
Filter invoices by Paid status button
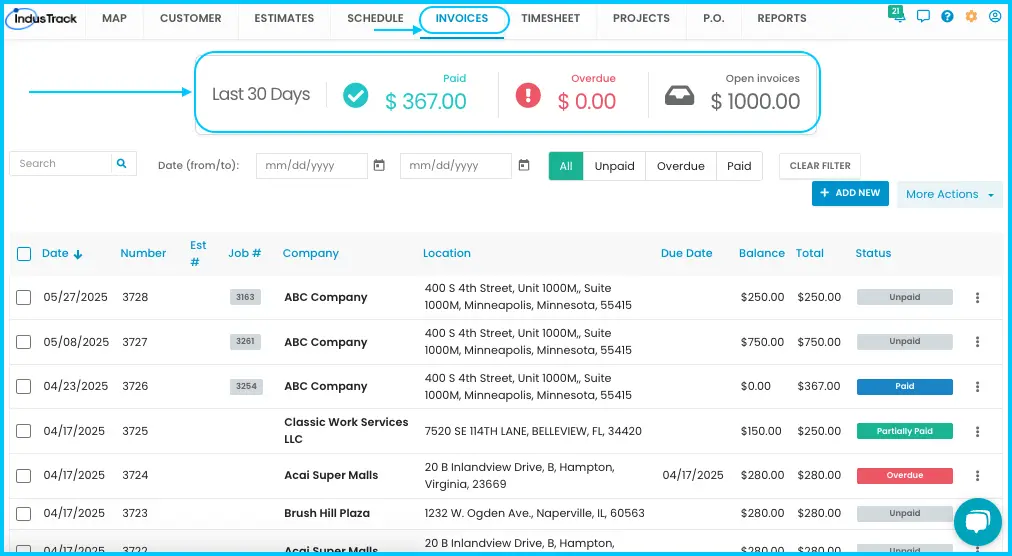(739, 166)
